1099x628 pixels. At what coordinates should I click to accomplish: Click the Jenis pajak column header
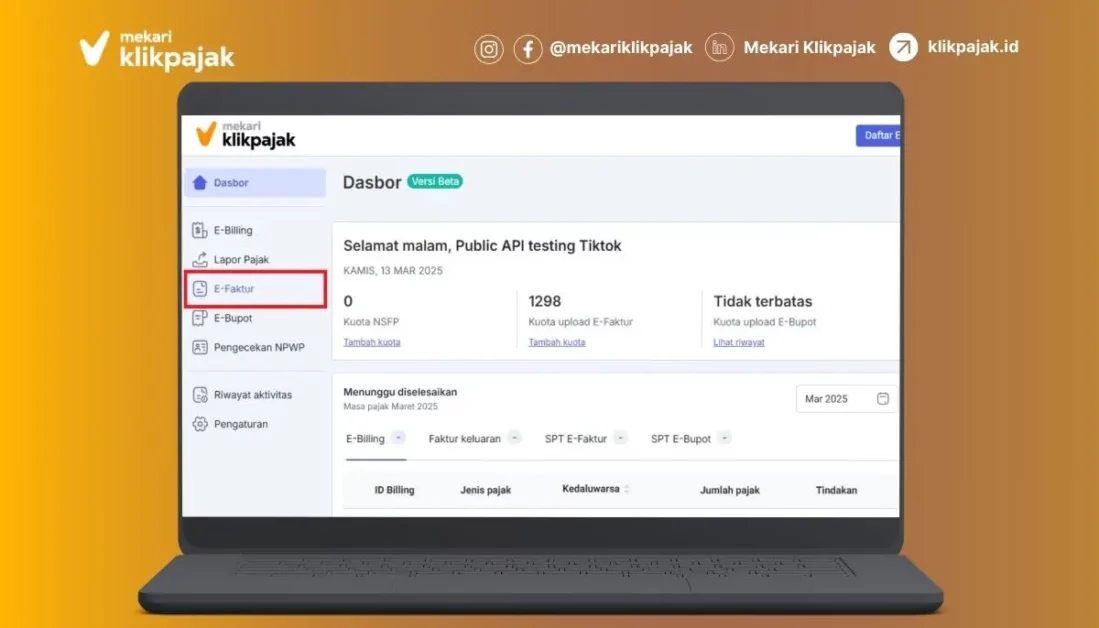(485, 490)
